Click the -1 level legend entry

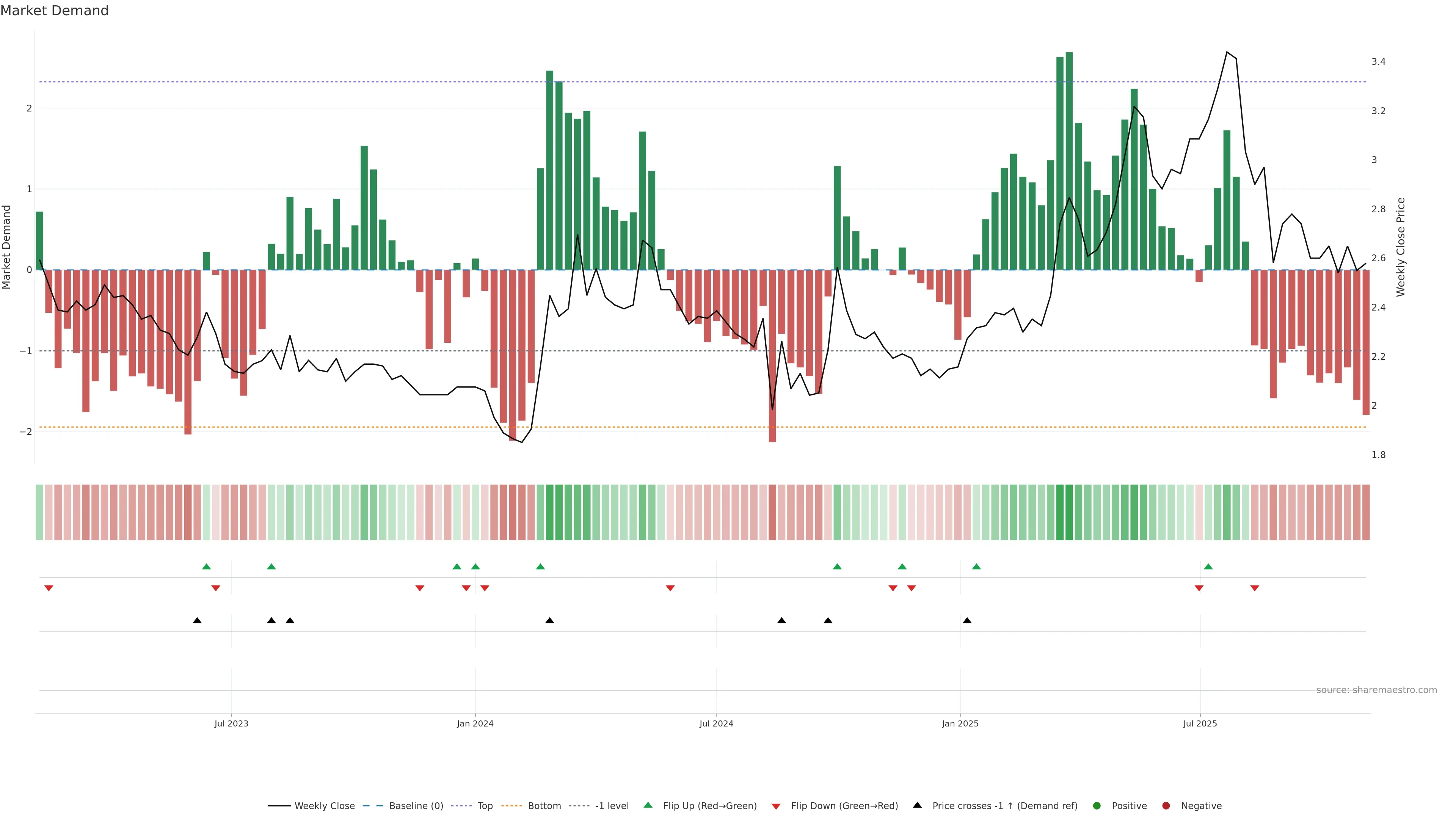tap(612, 805)
